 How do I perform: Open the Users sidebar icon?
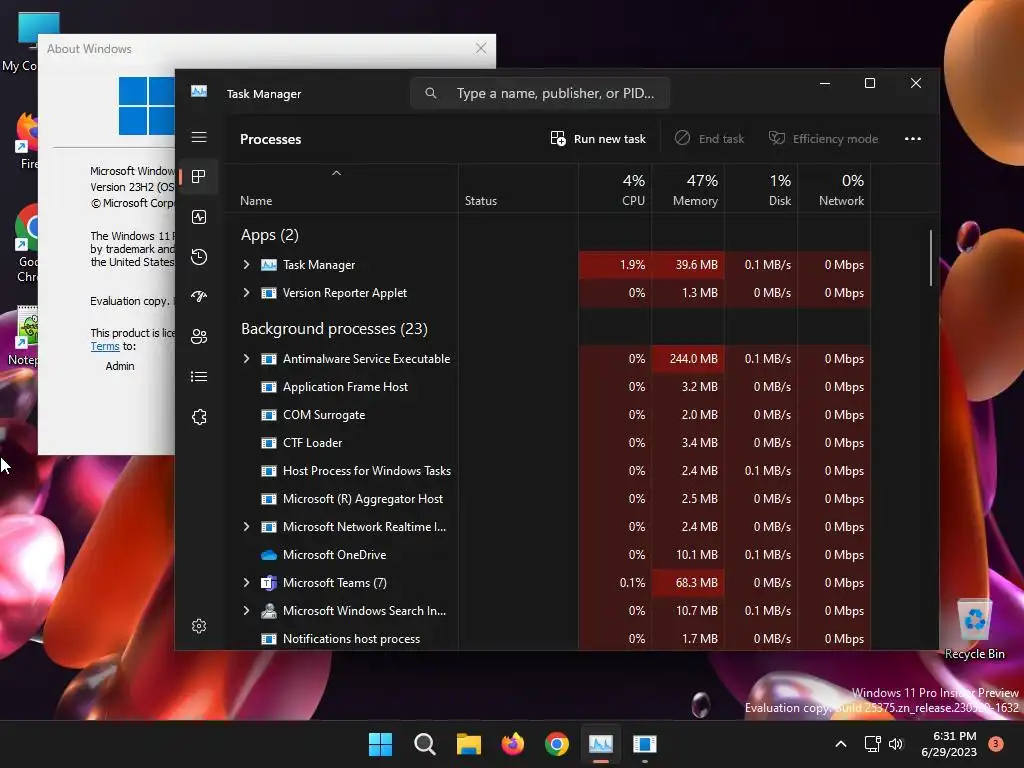(199, 336)
